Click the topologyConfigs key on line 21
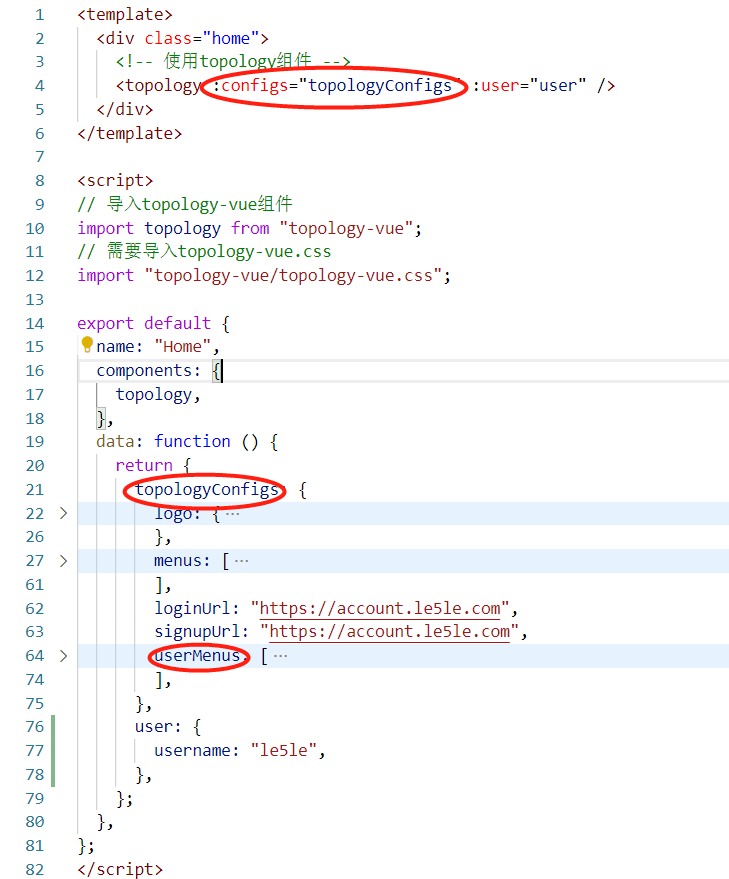The height and width of the screenshot is (879, 729). point(206,489)
